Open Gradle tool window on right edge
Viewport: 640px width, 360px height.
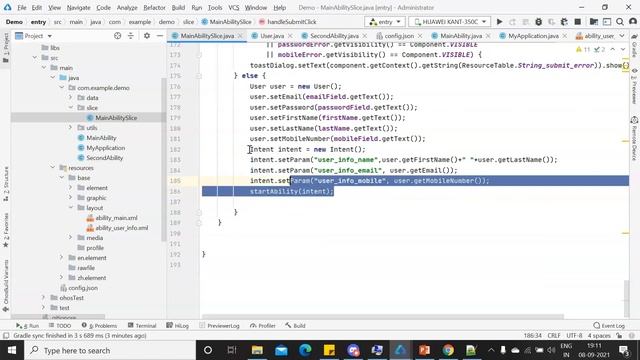coord(634,47)
